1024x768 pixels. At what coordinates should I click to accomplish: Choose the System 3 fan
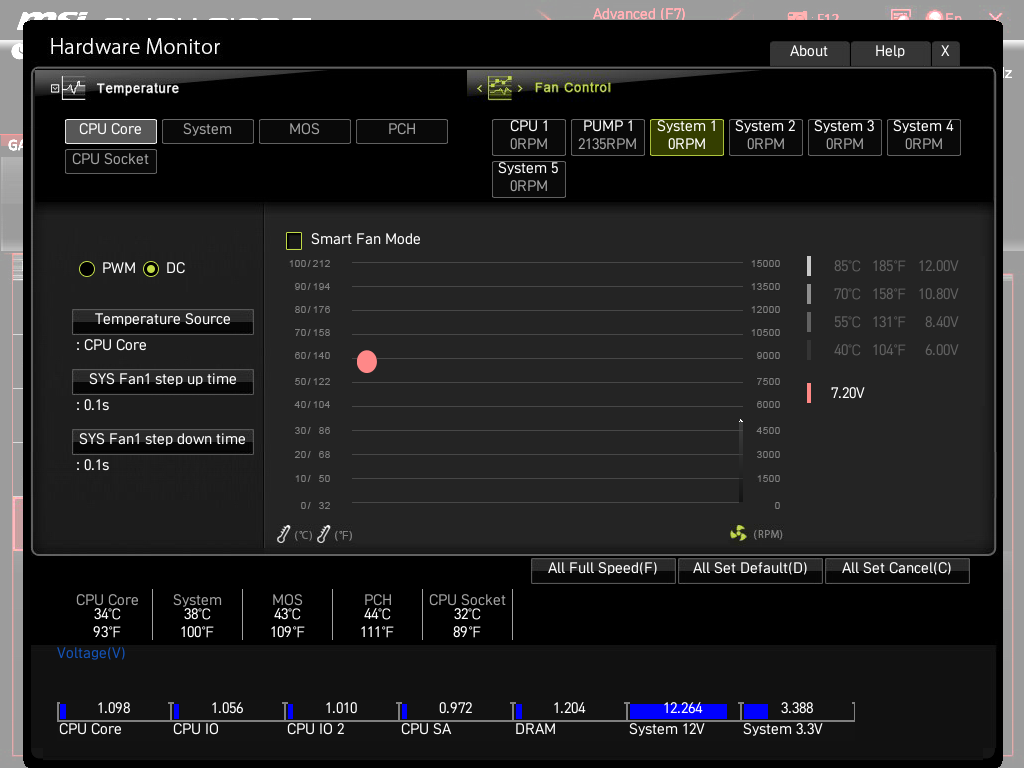coord(844,136)
